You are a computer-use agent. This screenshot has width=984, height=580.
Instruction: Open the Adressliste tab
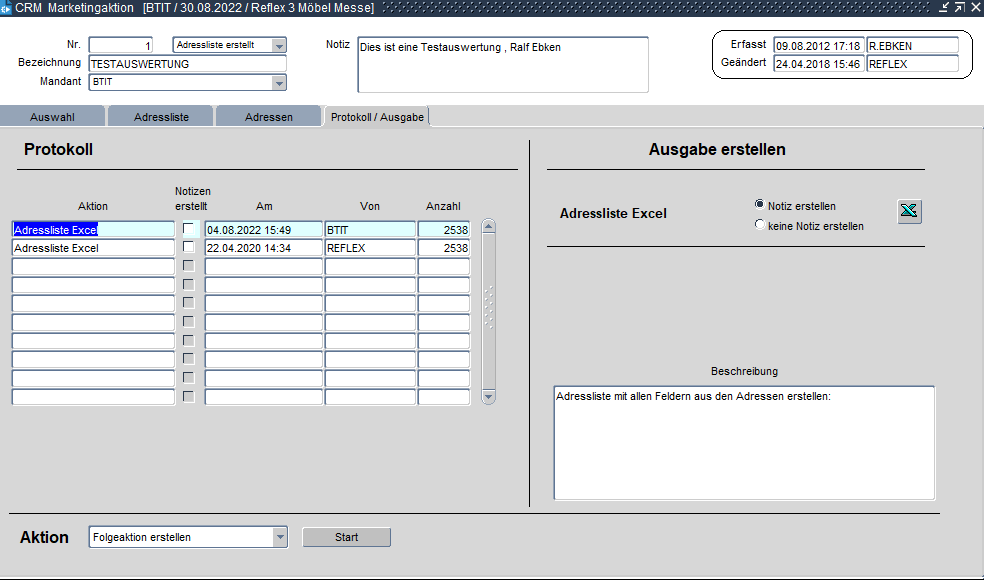tap(161, 117)
